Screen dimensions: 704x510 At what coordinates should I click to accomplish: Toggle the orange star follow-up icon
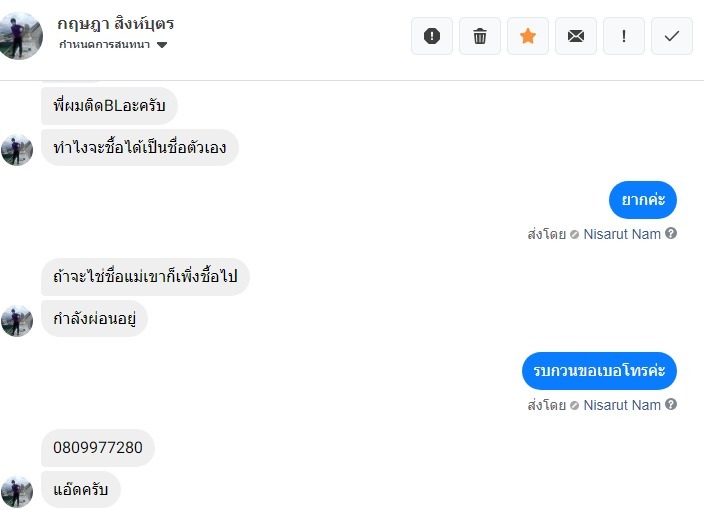pyautogui.click(x=528, y=36)
